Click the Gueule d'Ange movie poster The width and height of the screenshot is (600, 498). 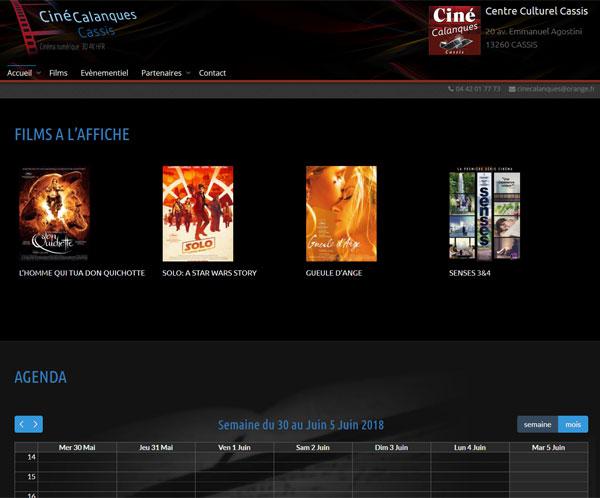(341, 214)
